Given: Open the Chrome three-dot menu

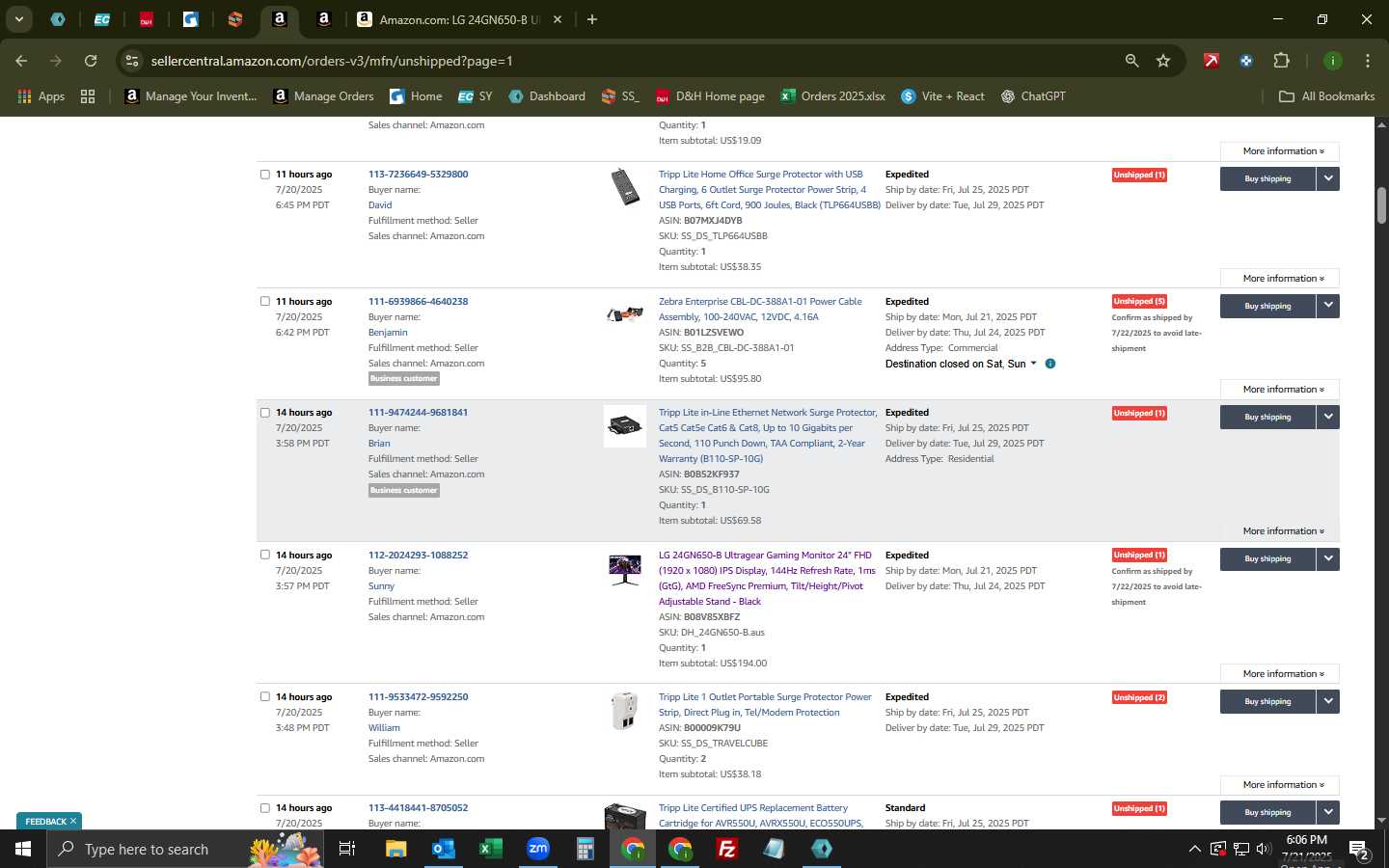Looking at the screenshot, I should point(1367,61).
